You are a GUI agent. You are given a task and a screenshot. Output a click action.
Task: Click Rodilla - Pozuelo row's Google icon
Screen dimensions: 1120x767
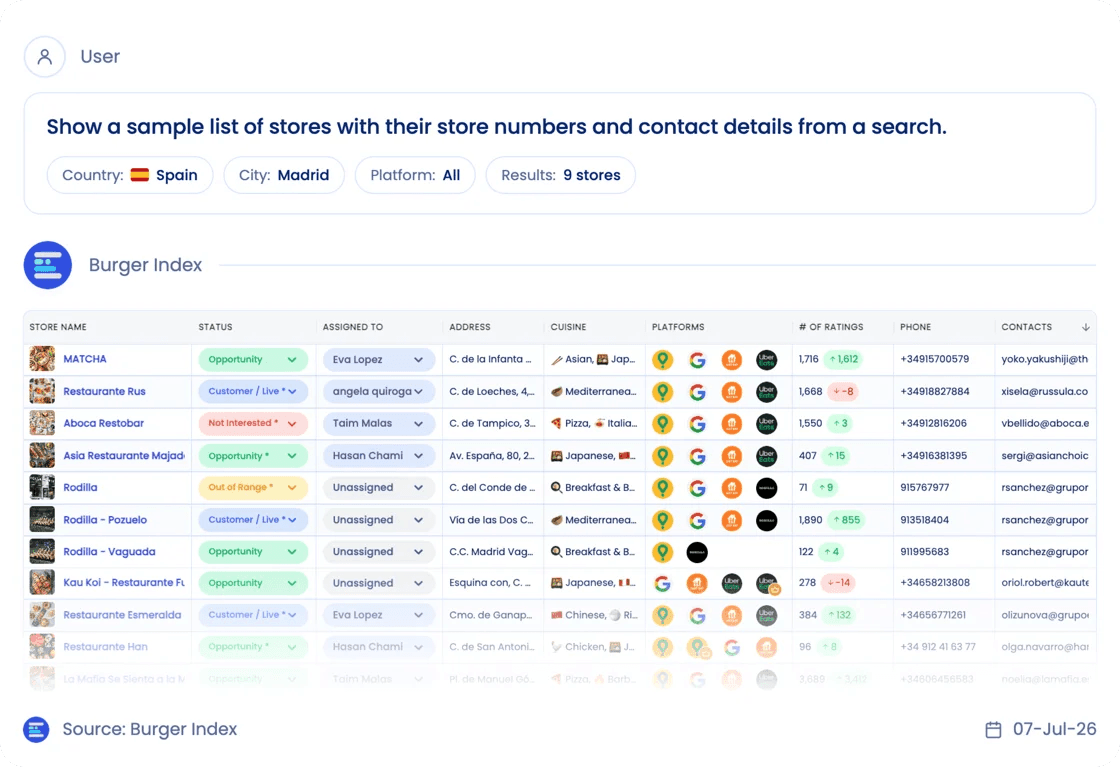click(697, 520)
